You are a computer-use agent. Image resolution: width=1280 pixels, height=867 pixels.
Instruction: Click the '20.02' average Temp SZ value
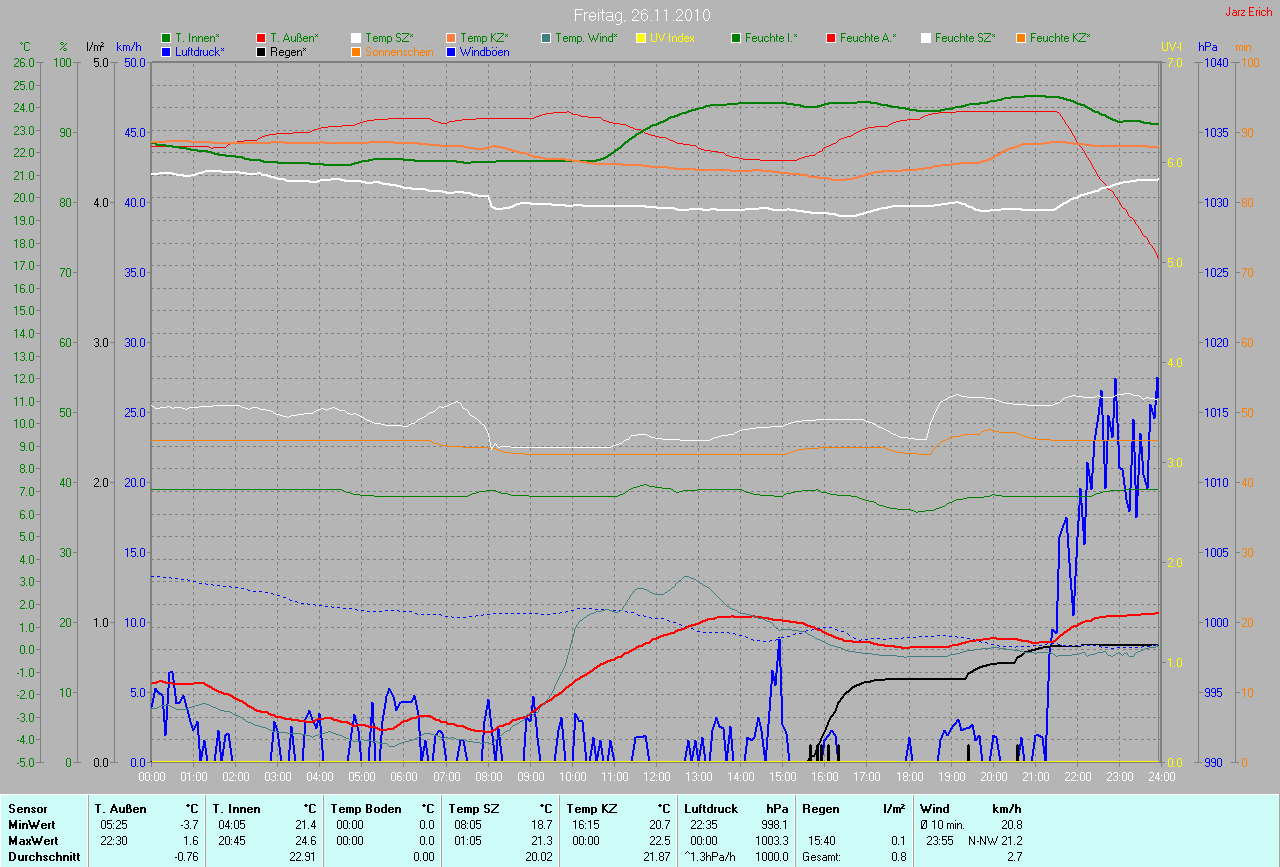[x=540, y=856]
